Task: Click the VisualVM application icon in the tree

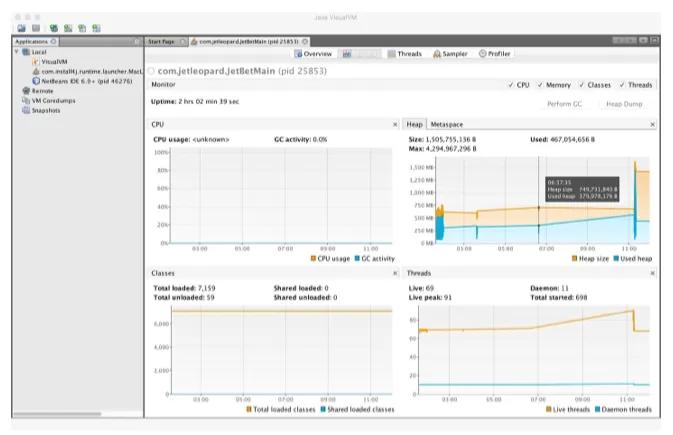Action: pos(36,62)
